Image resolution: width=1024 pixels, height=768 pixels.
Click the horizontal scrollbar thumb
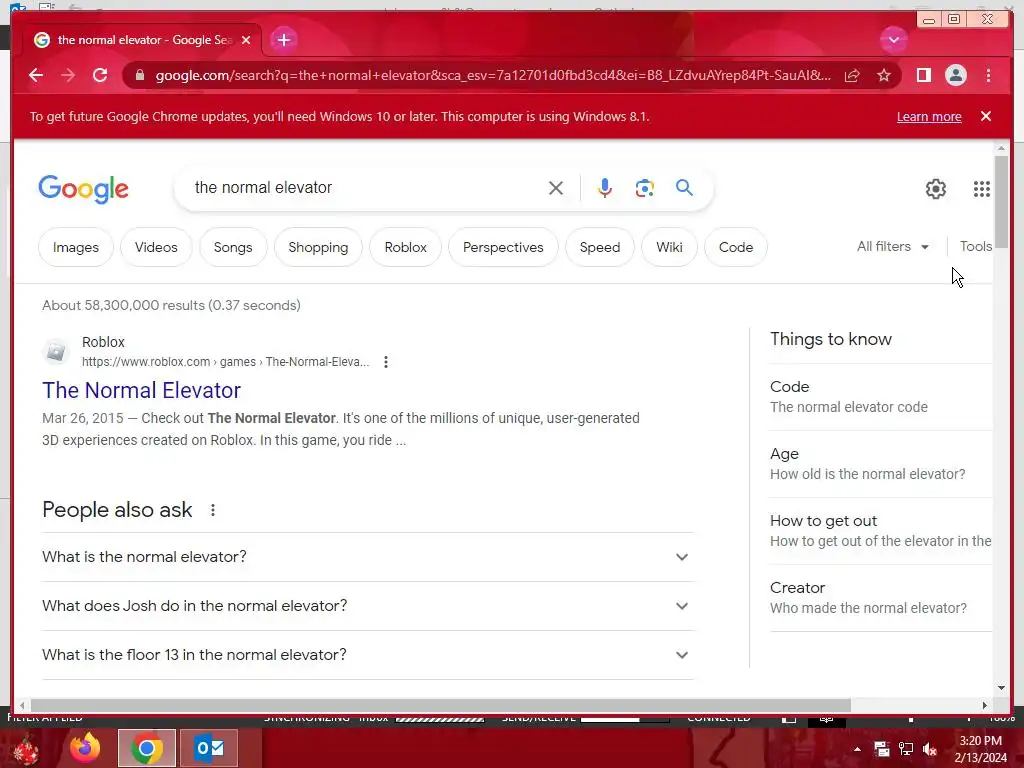point(441,705)
